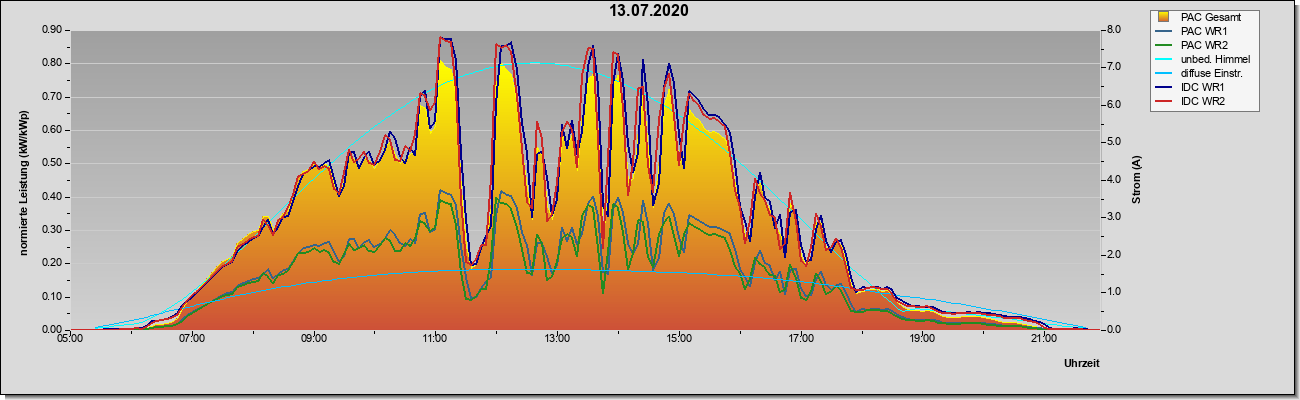Click the 13:00 time axis label
Viewport: 1300px width, 400px height.
click(x=557, y=339)
